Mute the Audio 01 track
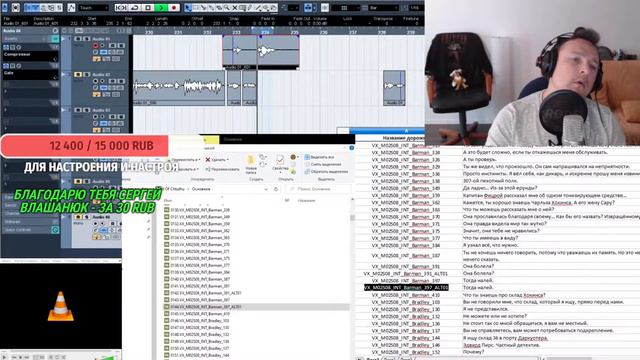 [x=78, y=39]
